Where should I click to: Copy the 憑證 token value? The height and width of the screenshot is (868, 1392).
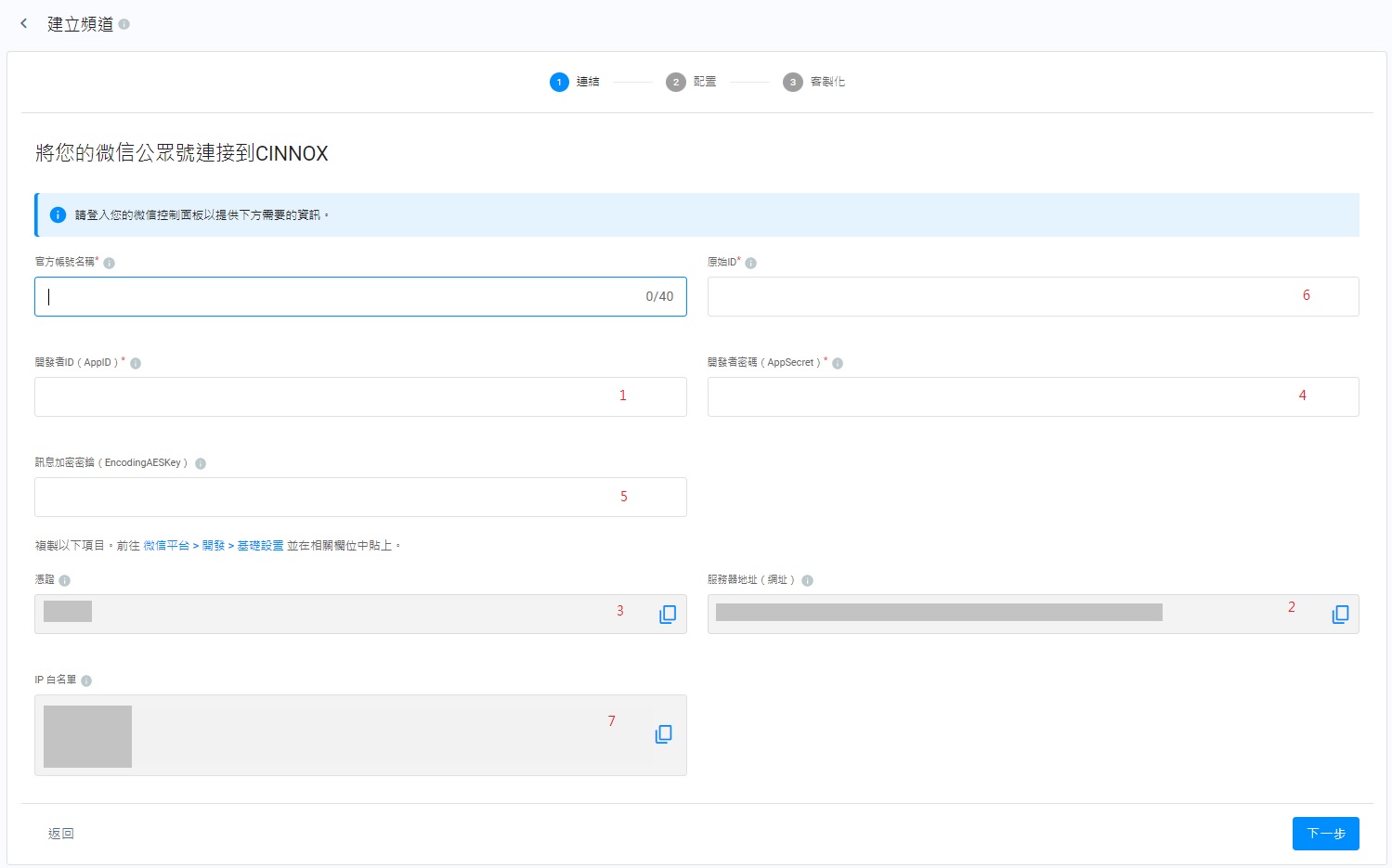tap(668, 615)
